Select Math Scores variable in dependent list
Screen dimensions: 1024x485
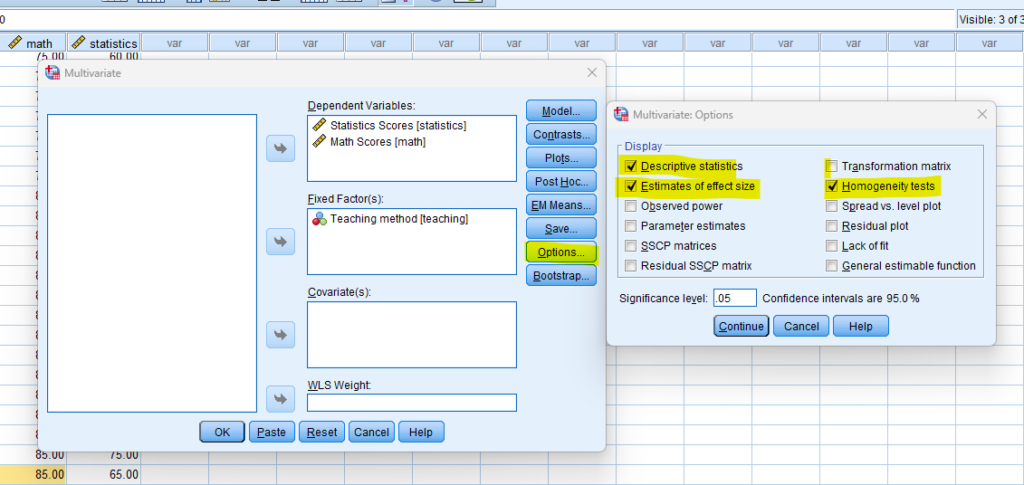pos(377,142)
